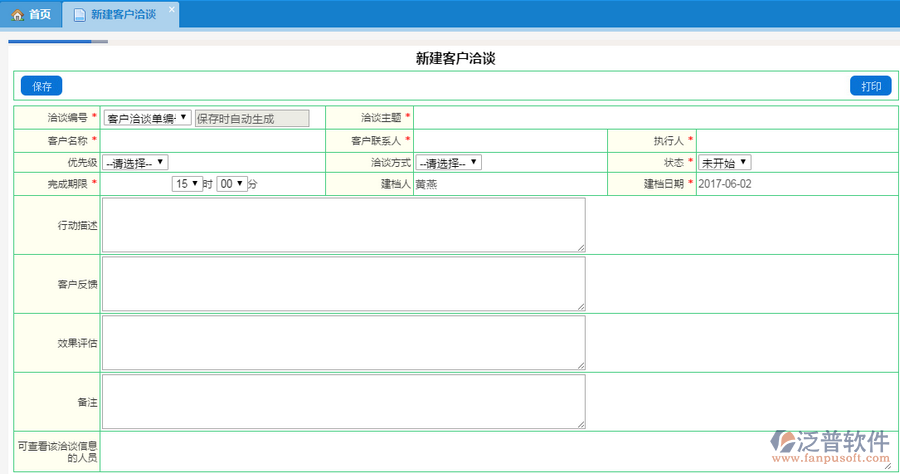Close the 新建客户洽谈 tab
The image size is (900, 474).
[x=171, y=9]
